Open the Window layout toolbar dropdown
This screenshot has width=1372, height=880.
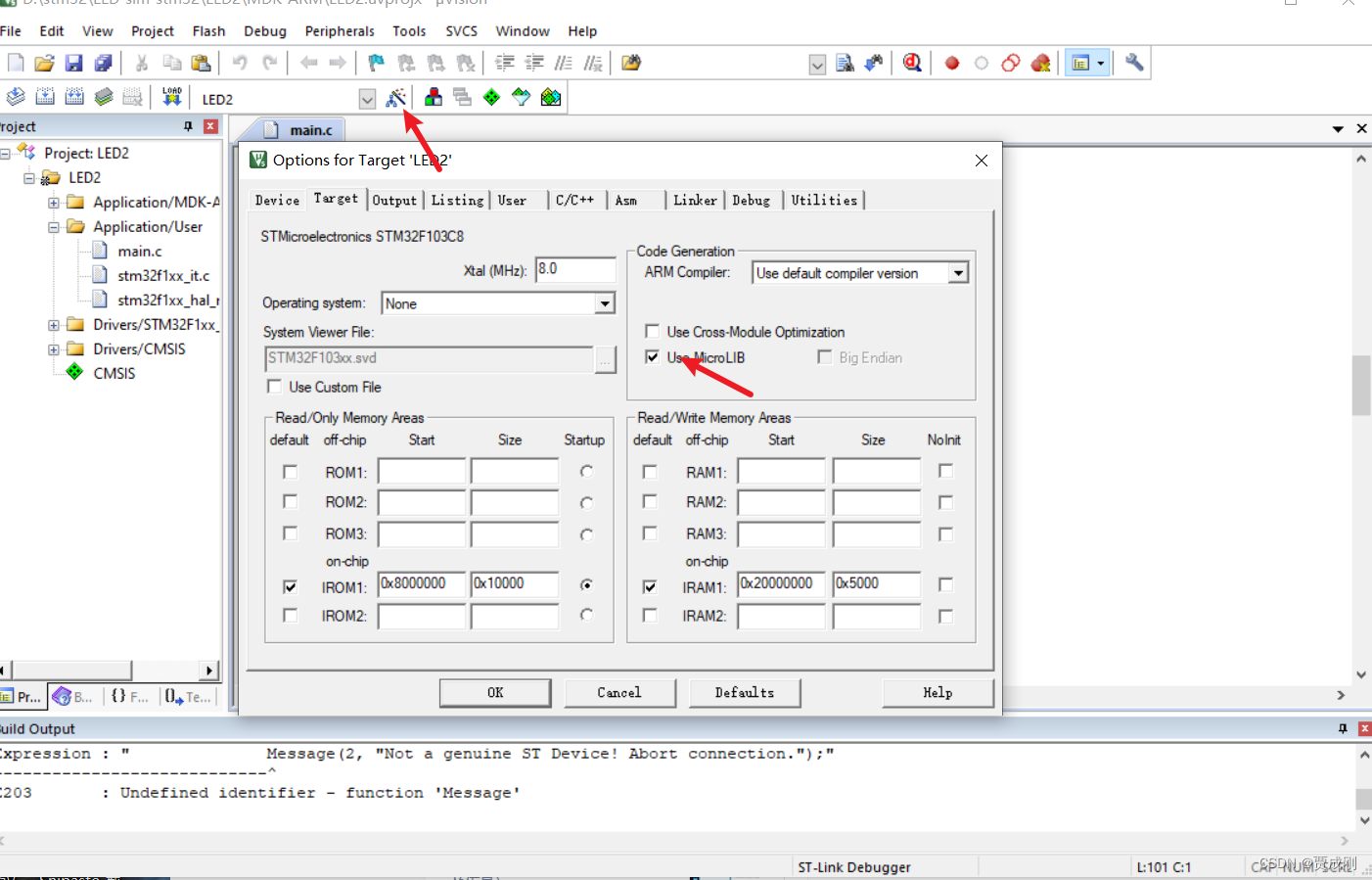[1101, 64]
